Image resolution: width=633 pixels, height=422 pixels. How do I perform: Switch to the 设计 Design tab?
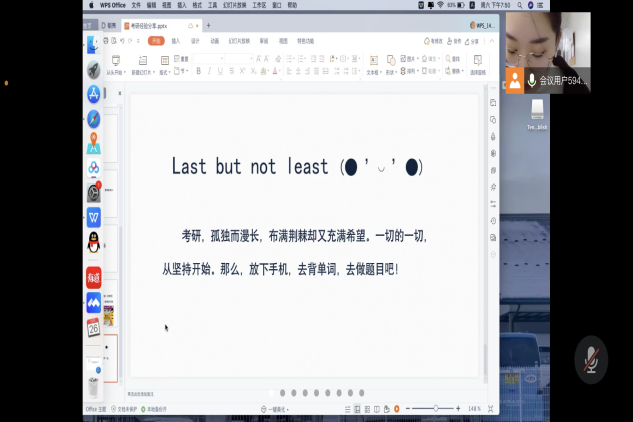pos(195,41)
